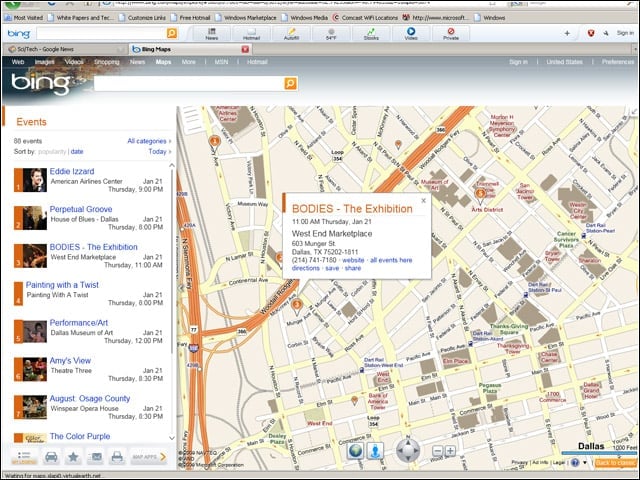The image size is (640, 480).
Task: Sort events by popularity
Action: (x=52, y=151)
